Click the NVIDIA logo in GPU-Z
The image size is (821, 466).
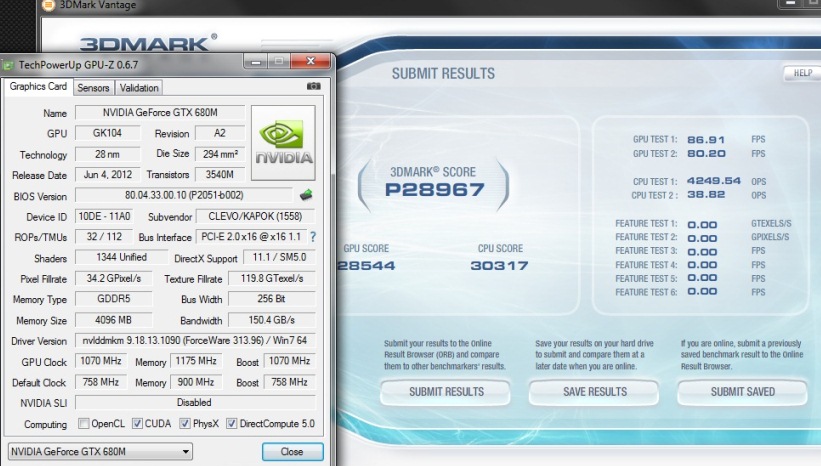coord(283,143)
